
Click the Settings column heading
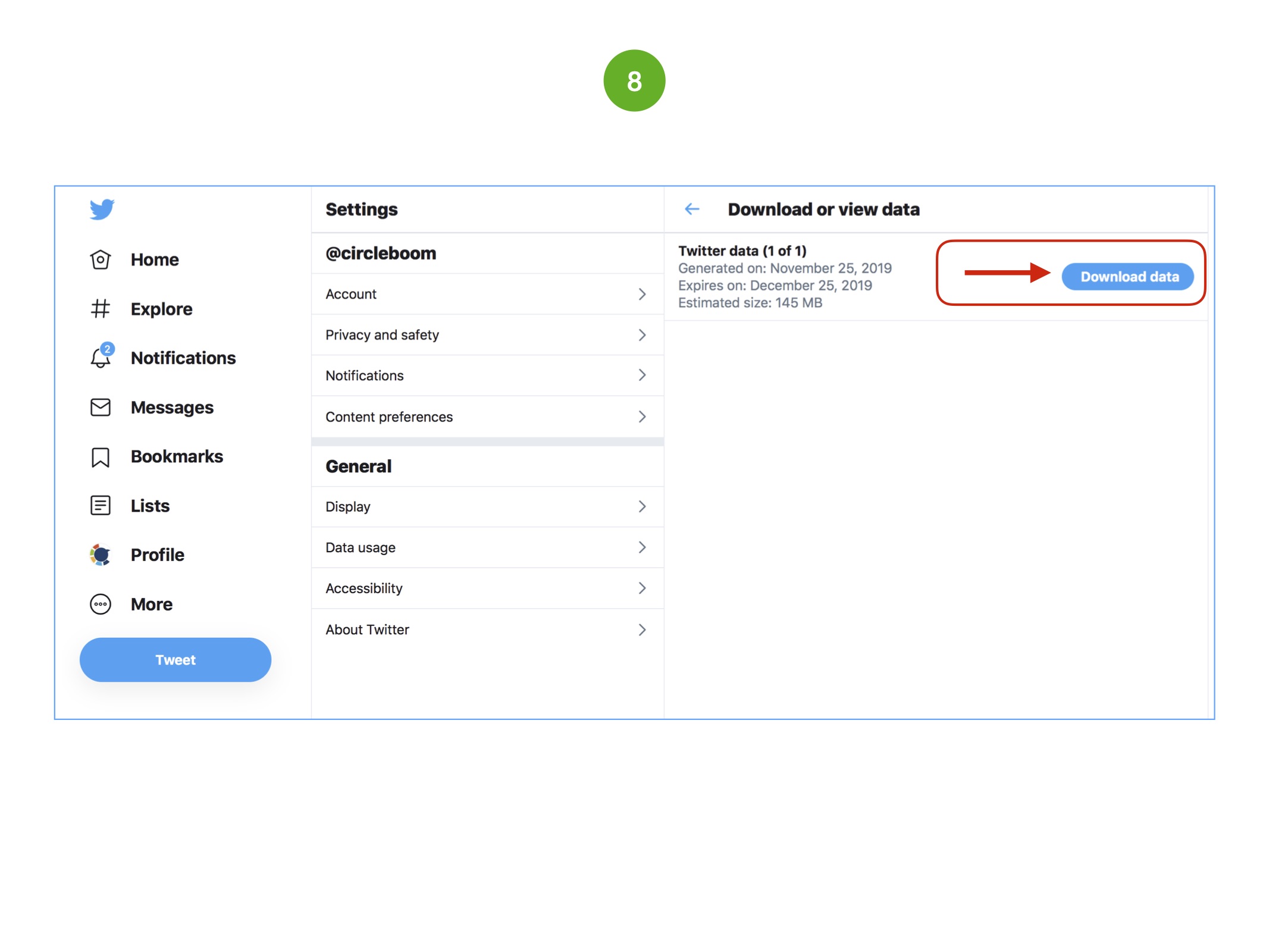(362, 209)
